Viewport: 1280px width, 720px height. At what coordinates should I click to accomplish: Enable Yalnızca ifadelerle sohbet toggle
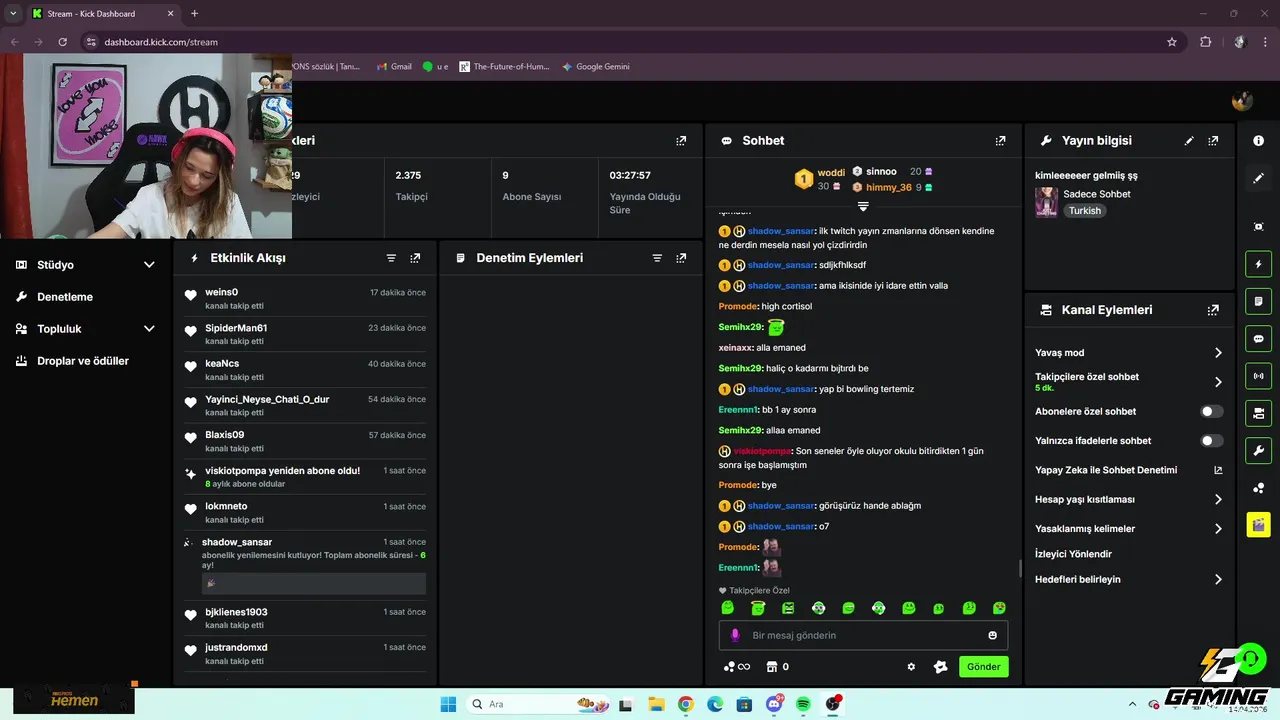[x=1211, y=441]
